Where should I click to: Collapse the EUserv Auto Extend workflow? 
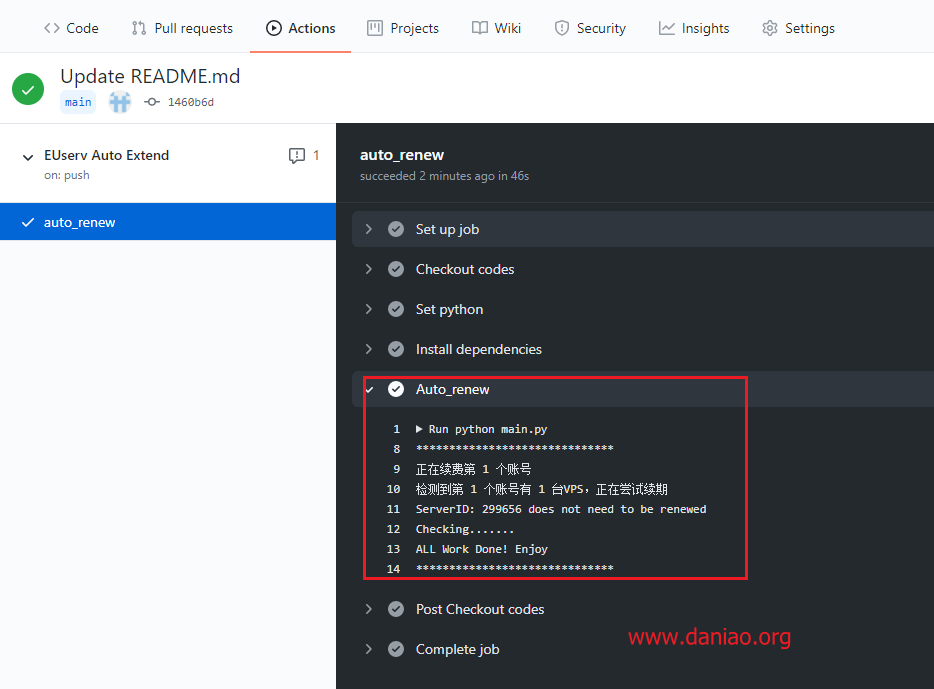tap(27, 157)
